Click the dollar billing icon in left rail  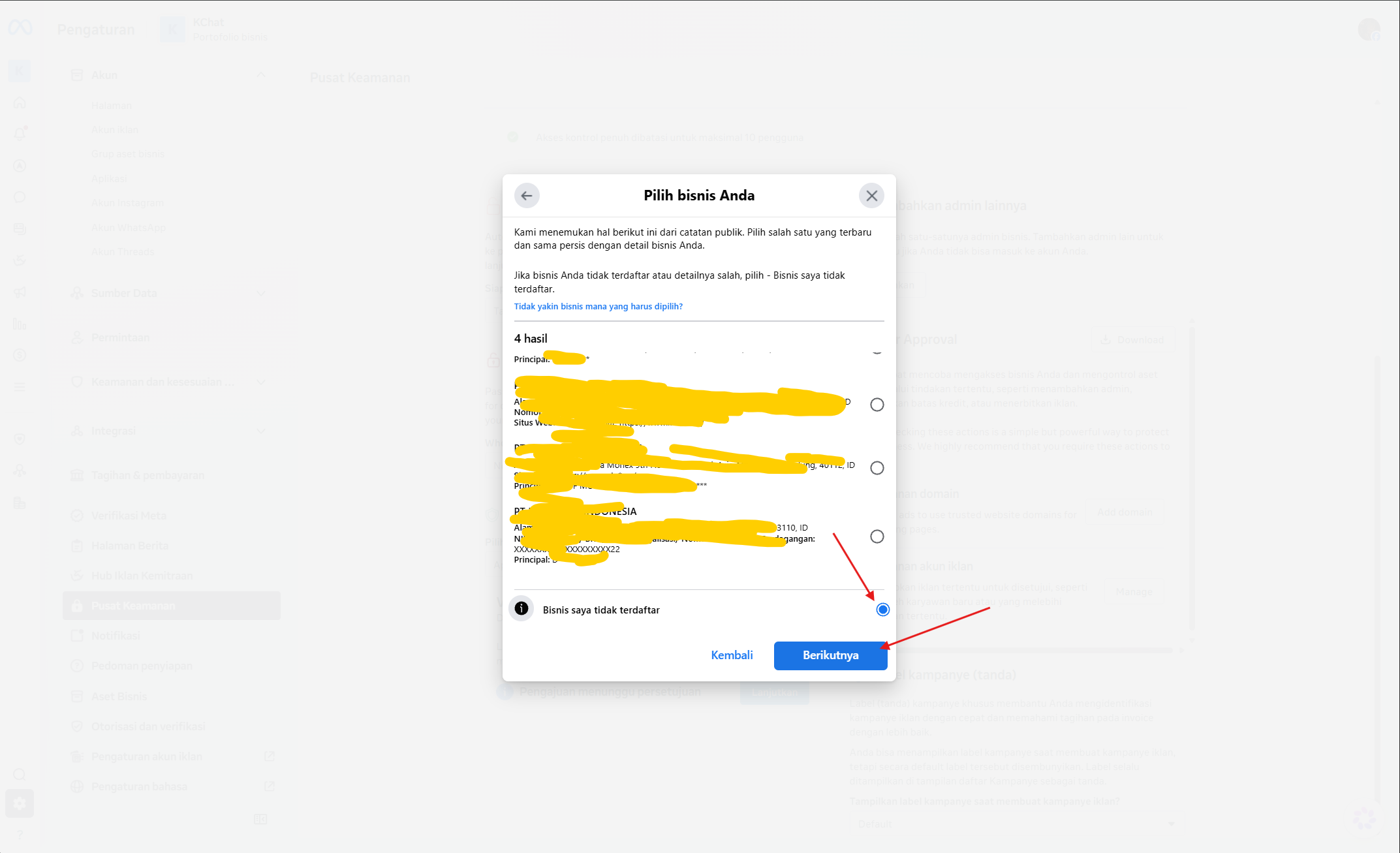tap(20, 355)
